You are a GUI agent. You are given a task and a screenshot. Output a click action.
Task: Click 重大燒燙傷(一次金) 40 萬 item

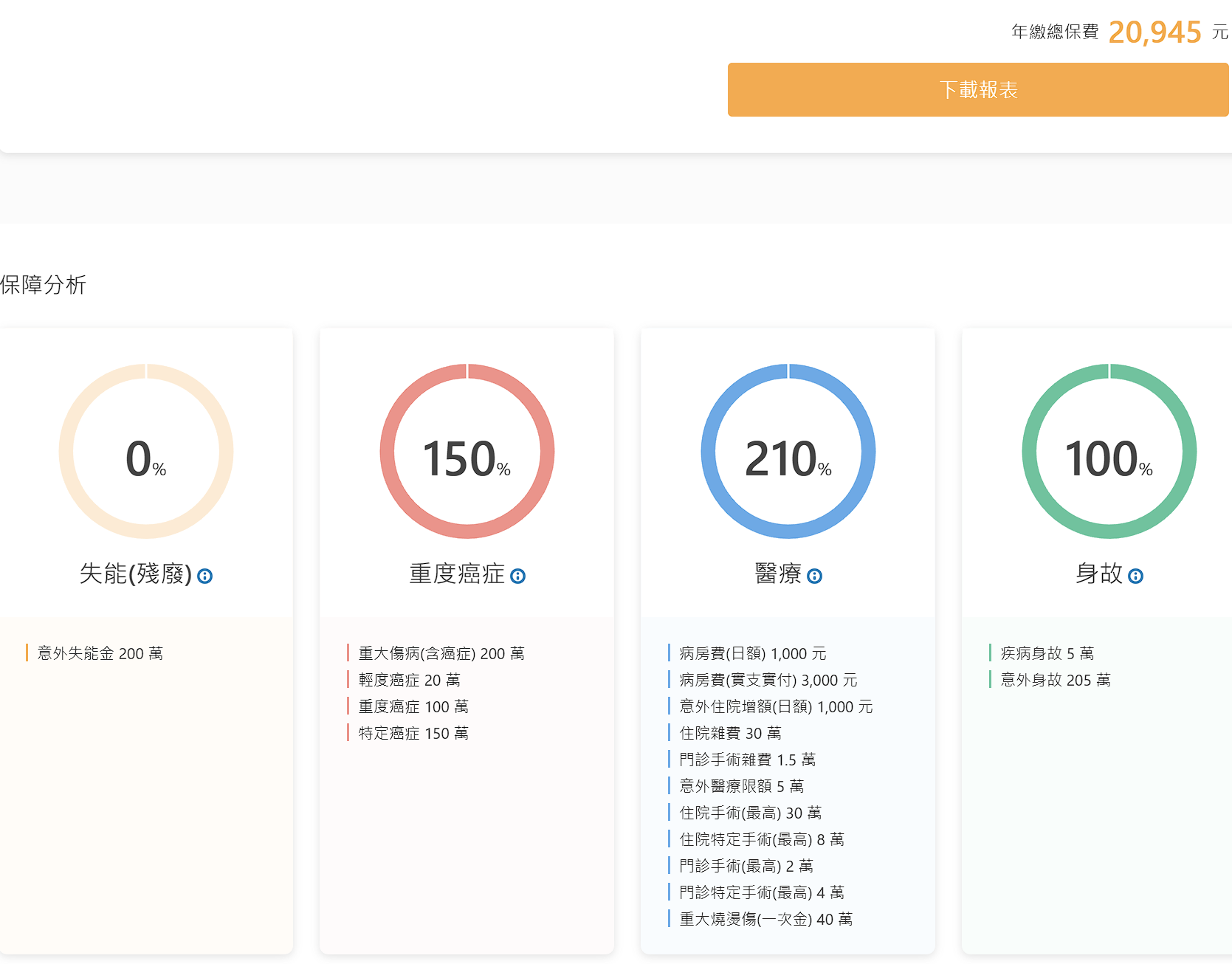coord(766,919)
